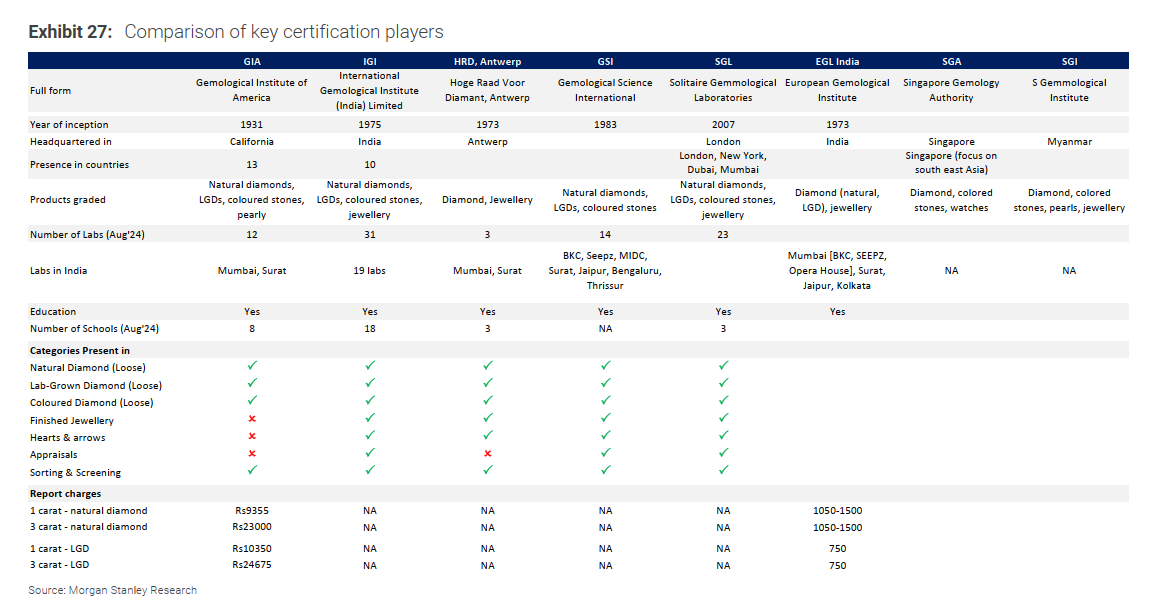Select the "EGL India" column header
The height and width of the screenshot is (605, 1158).
[837, 61]
